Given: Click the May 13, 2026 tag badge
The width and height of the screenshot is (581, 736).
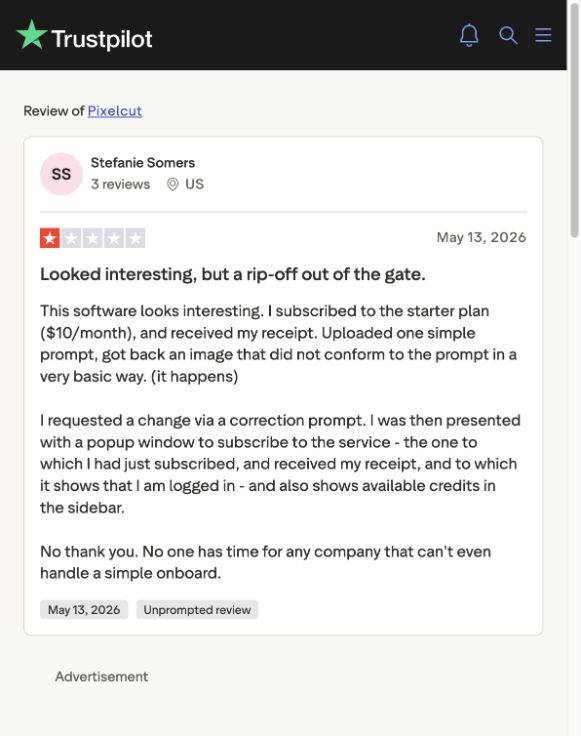Looking at the screenshot, I should click(84, 609).
